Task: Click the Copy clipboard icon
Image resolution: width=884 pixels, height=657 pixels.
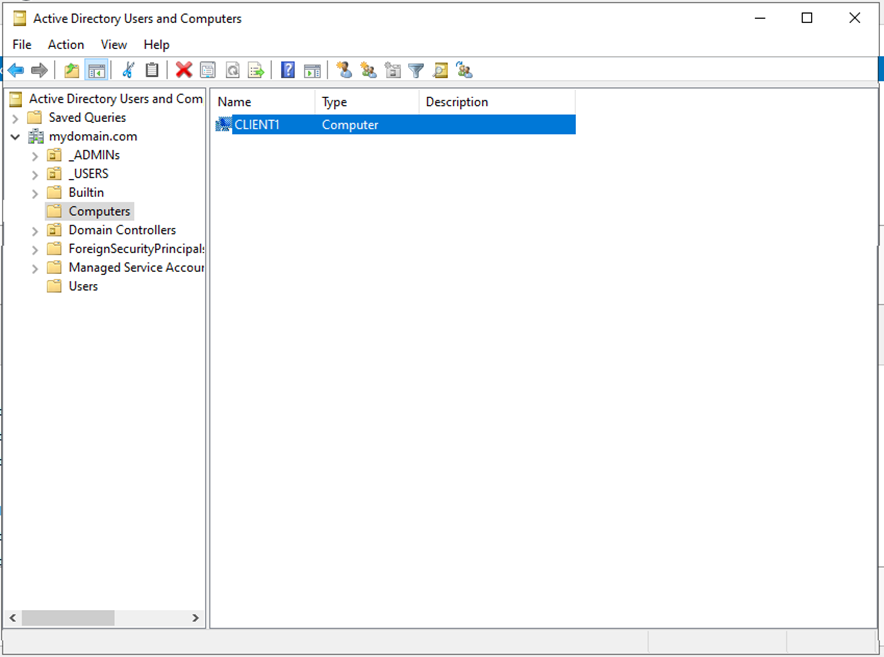Action: click(x=152, y=70)
